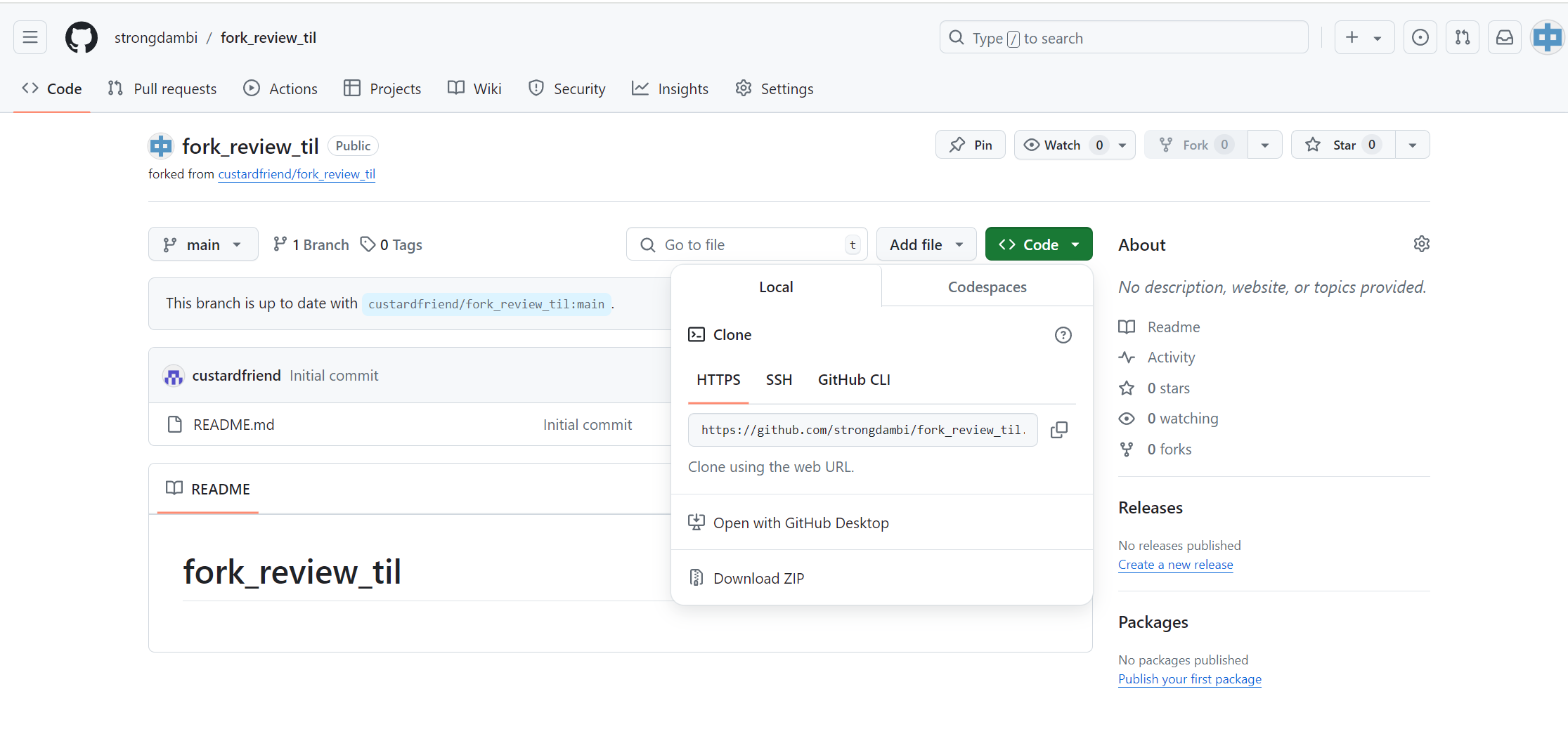Open the custardfriend/fork_review_til:main branch link
This screenshot has width=1568, height=741.
tap(486, 304)
